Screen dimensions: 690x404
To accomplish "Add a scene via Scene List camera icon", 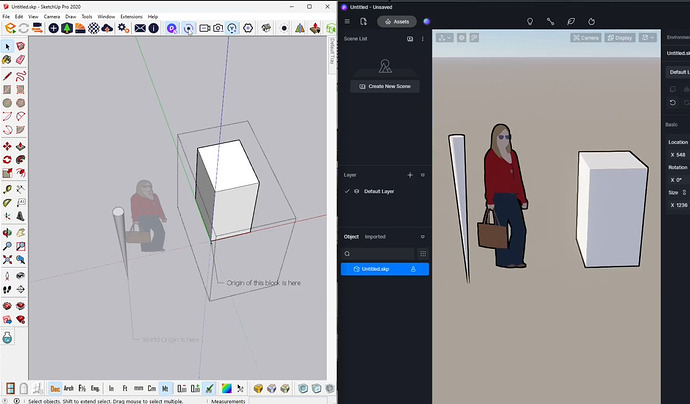I will tap(410, 39).
